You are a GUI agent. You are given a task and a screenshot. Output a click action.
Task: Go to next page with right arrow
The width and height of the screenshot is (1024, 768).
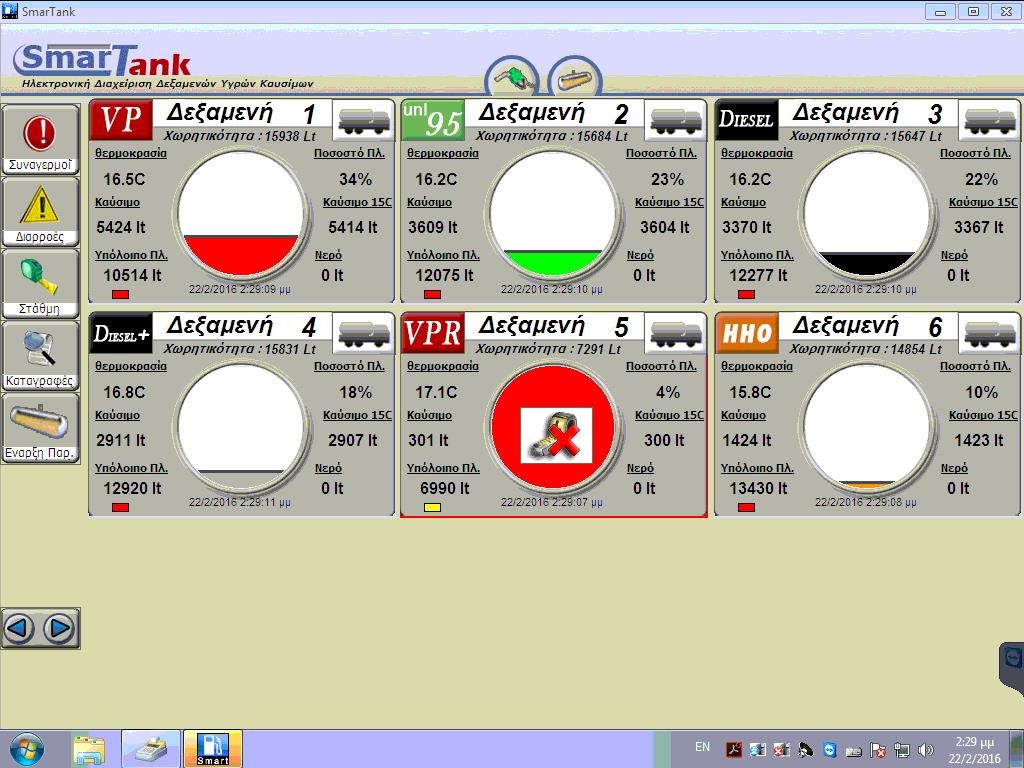60,628
